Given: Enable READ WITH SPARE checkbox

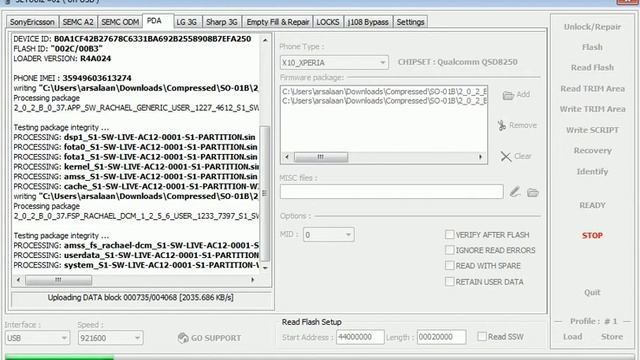Looking at the screenshot, I should [x=449, y=265].
